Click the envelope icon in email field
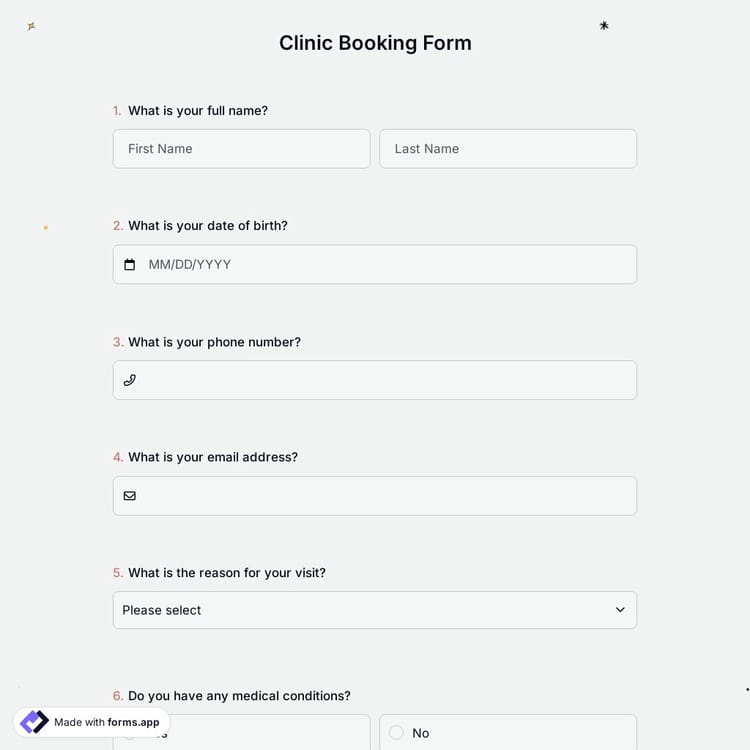750x750 pixels. (x=129, y=496)
